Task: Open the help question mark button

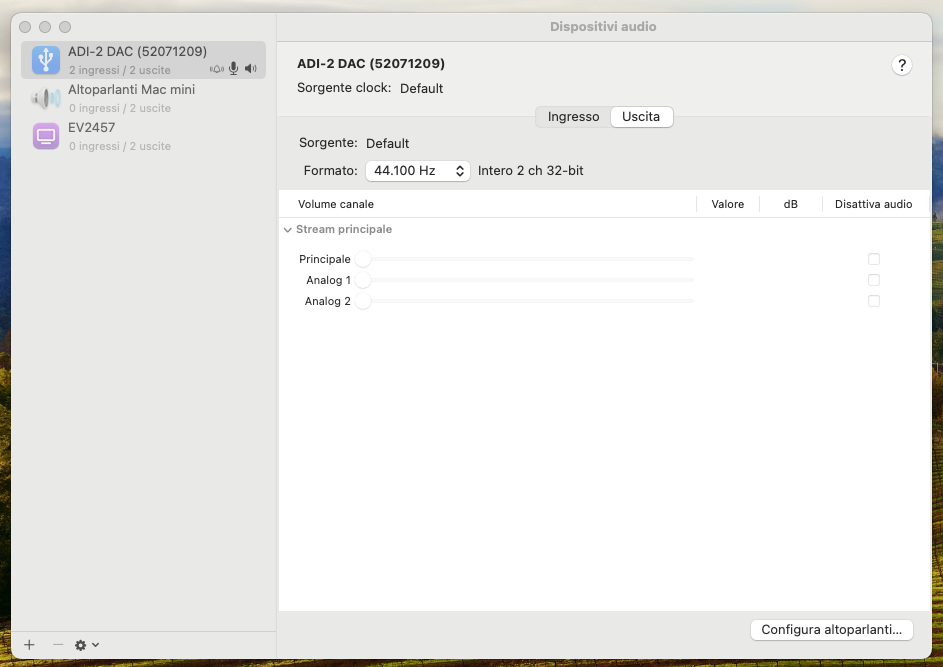Action: point(902,65)
